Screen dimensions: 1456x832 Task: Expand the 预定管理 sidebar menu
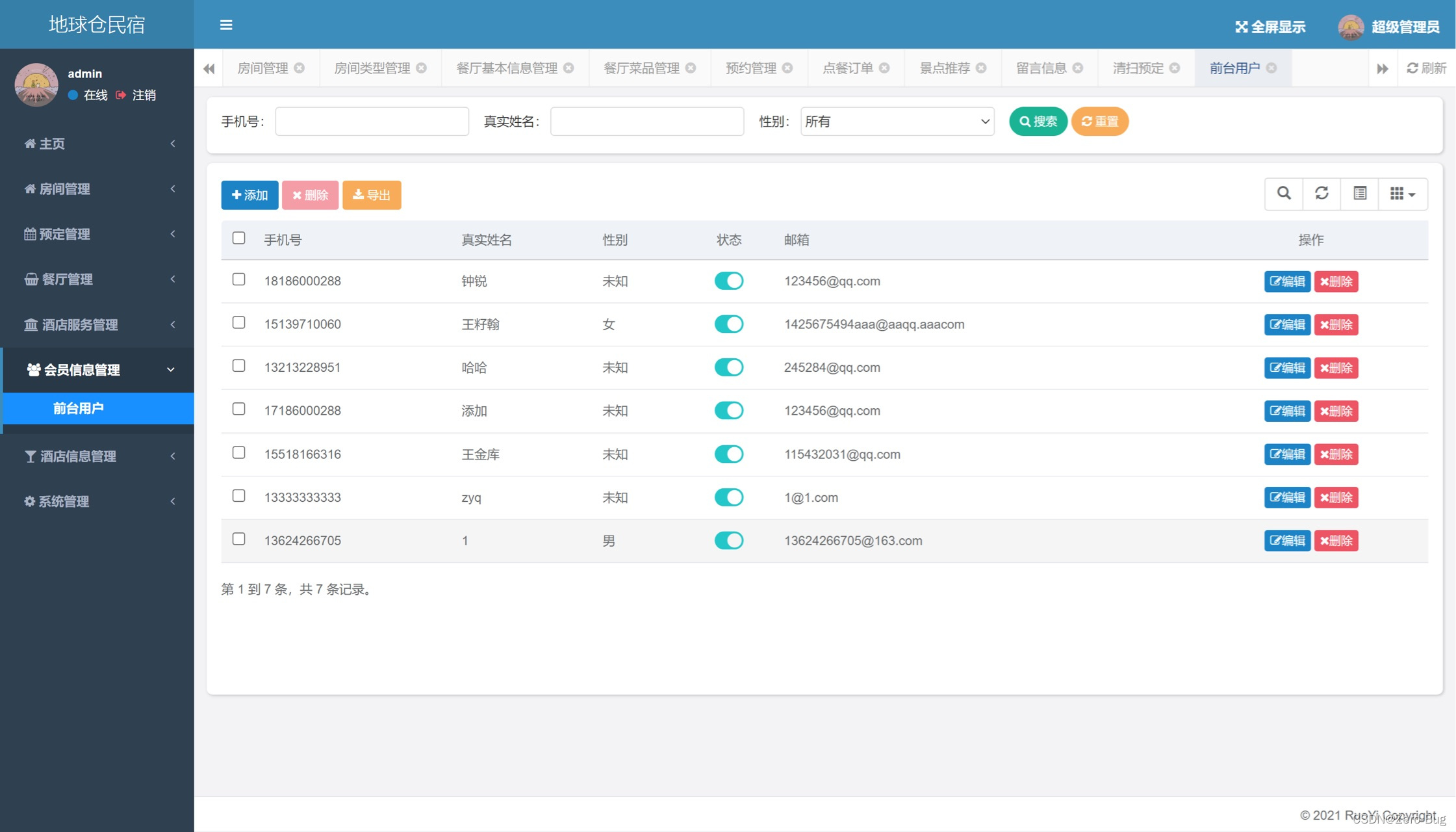tap(97, 234)
